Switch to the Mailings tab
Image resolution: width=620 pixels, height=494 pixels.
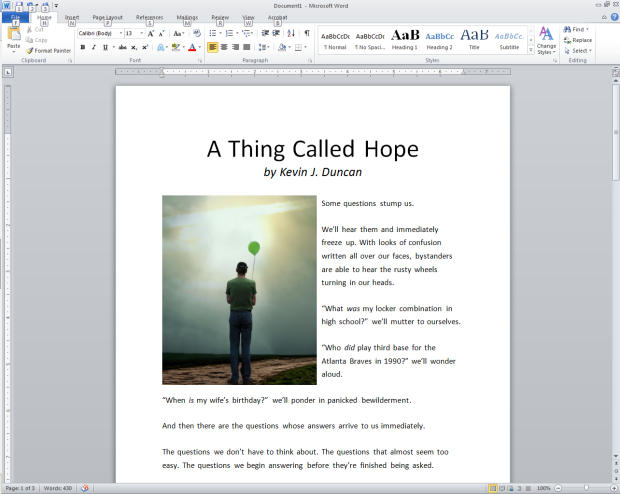pos(187,17)
